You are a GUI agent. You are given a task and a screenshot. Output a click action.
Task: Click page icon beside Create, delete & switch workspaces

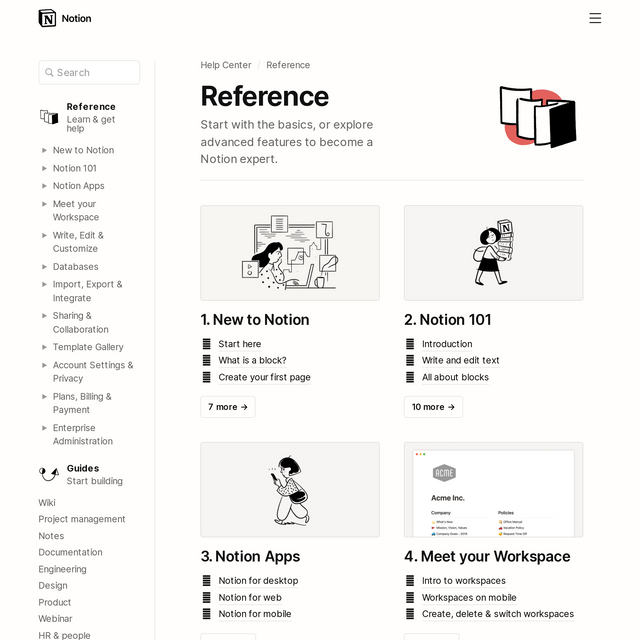pos(410,614)
